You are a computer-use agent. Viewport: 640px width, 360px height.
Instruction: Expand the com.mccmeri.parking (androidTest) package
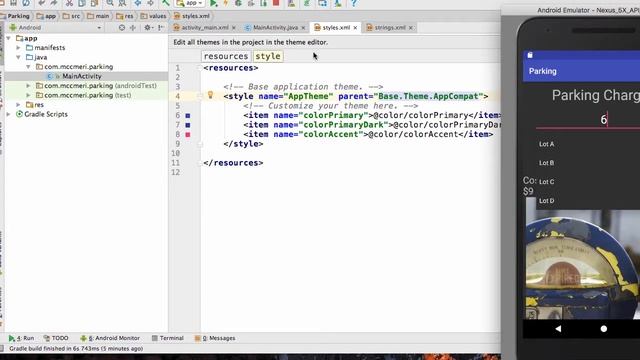(28, 86)
